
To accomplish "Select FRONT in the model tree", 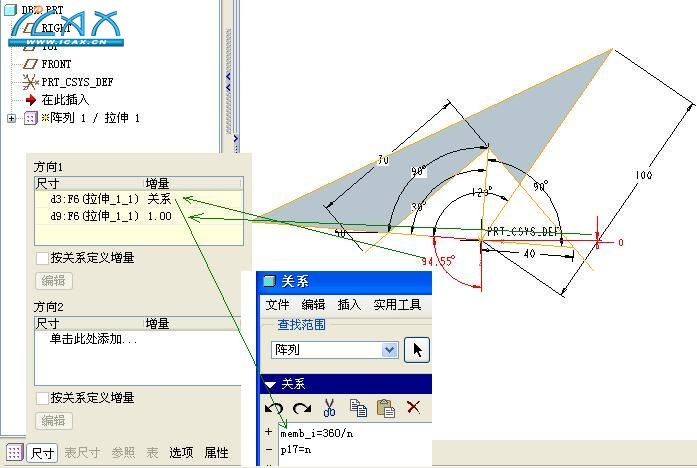I will click(56, 64).
